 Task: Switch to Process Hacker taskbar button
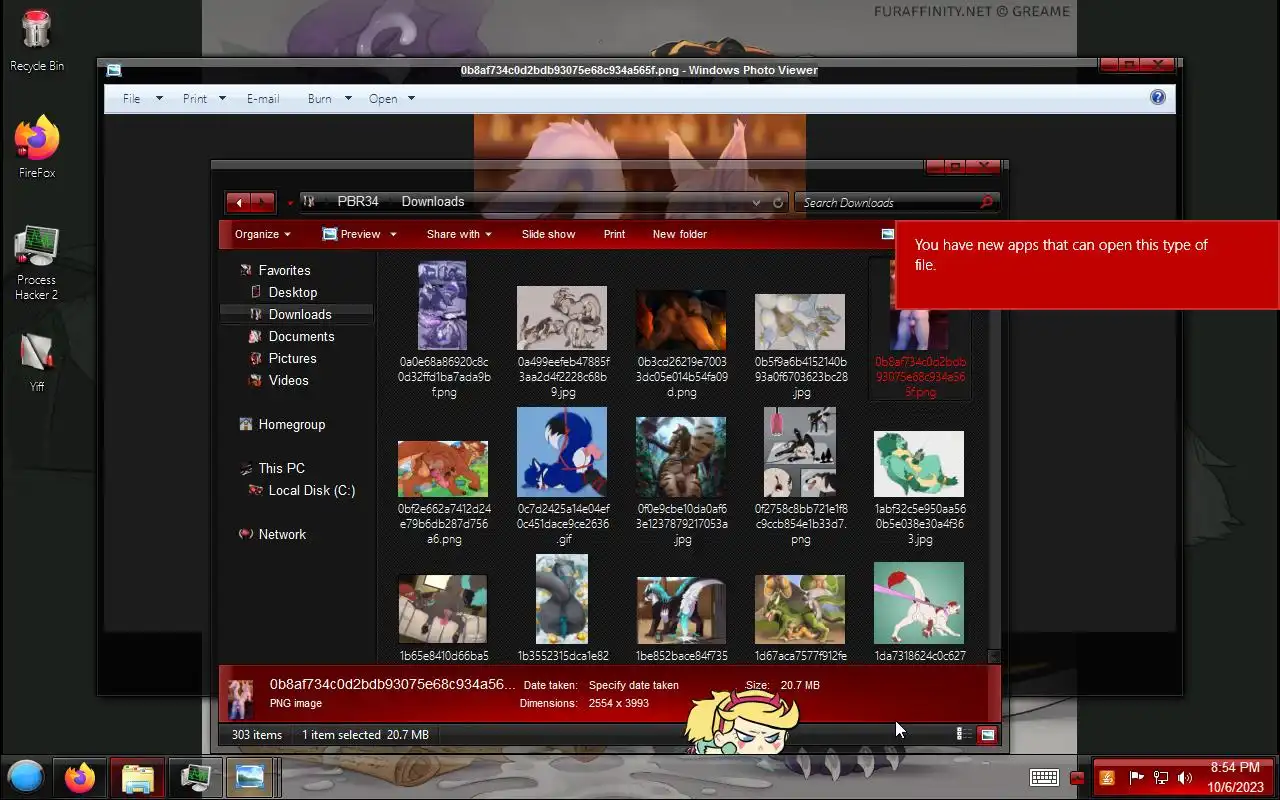tap(194, 777)
